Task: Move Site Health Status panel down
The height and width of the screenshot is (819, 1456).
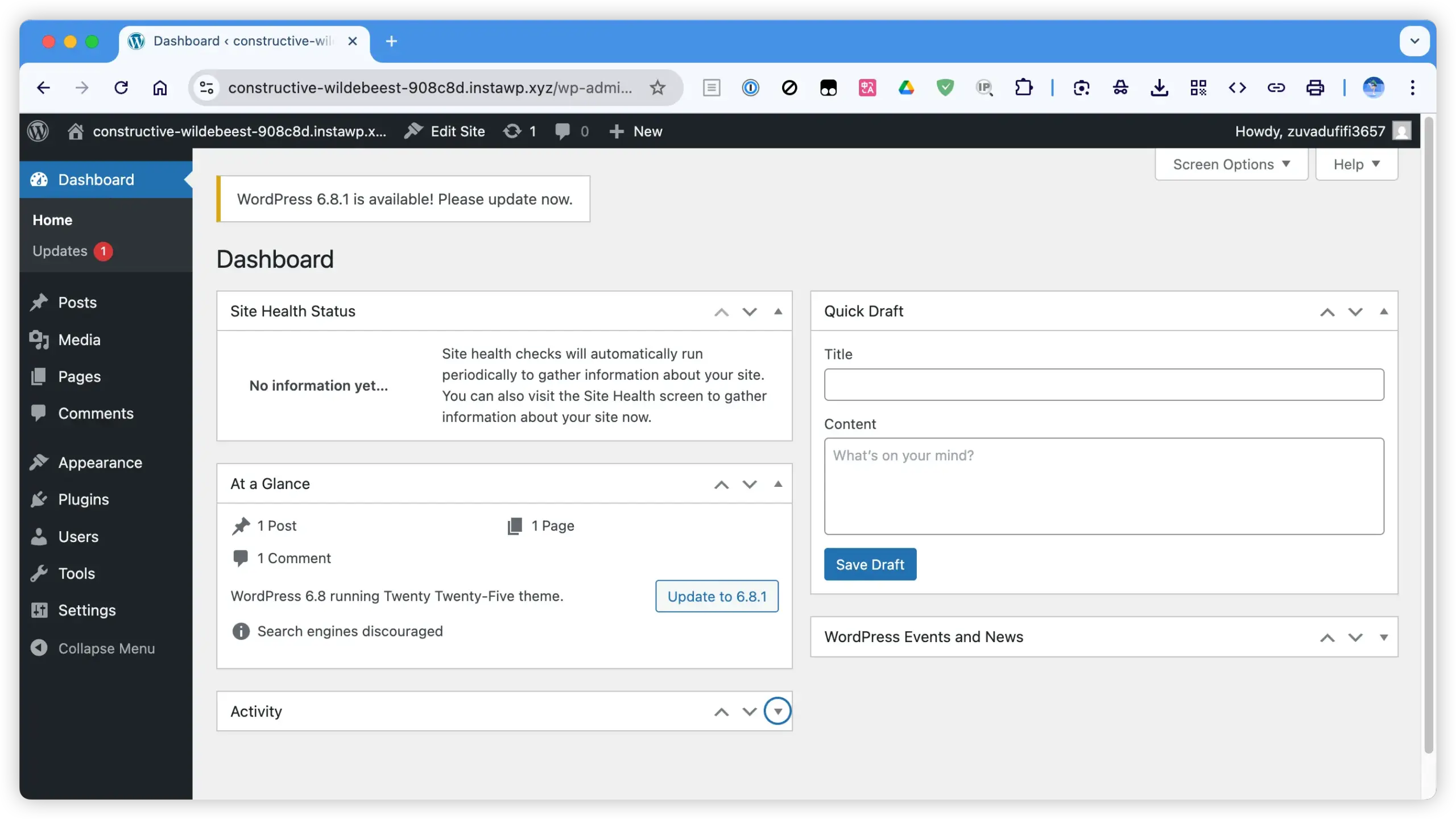Action: click(x=750, y=312)
